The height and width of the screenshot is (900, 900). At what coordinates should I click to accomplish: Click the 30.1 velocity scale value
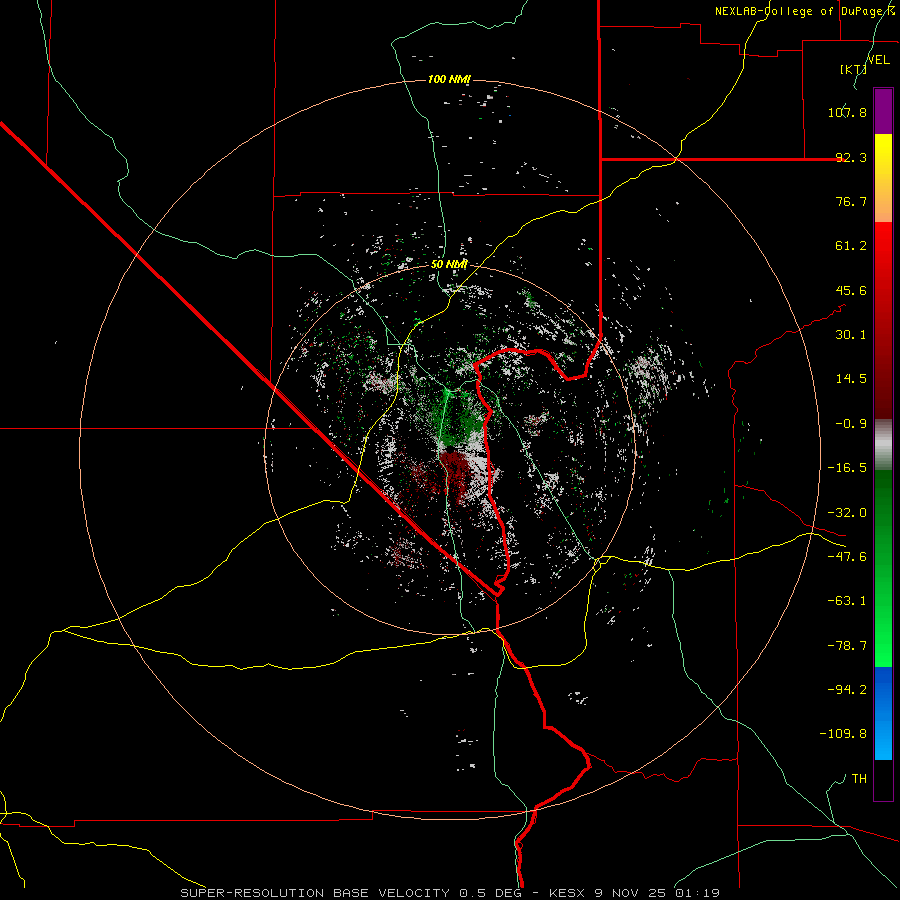pos(851,335)
